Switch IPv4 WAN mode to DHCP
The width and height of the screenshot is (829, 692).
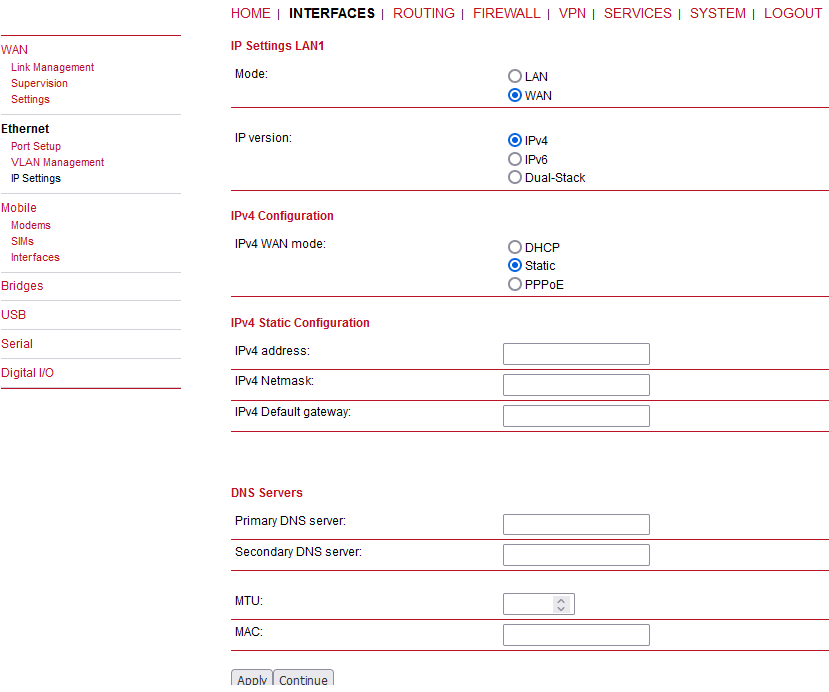(x=514, y=247)
